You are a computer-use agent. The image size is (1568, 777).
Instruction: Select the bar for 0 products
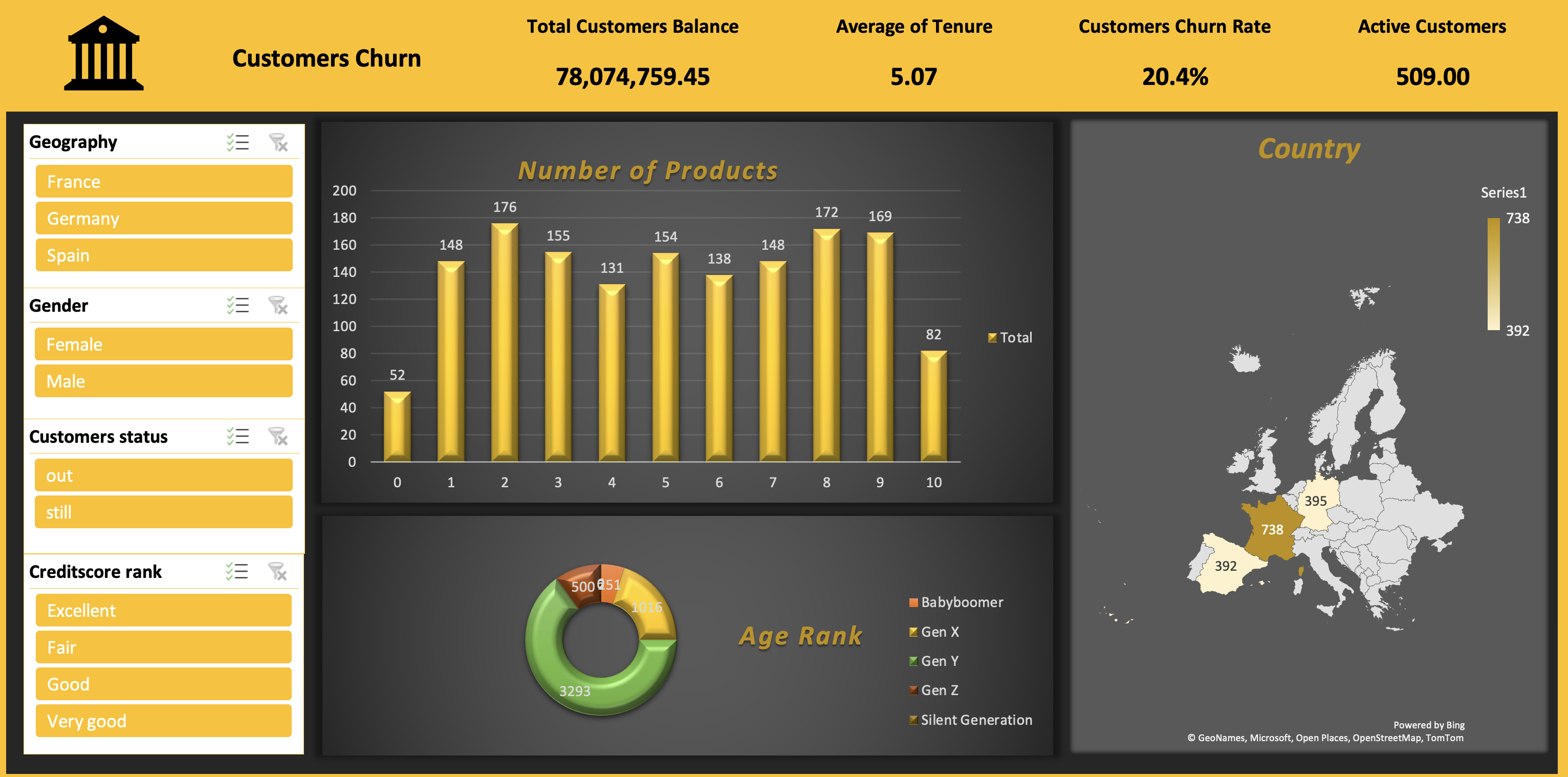tap(397, 426)
